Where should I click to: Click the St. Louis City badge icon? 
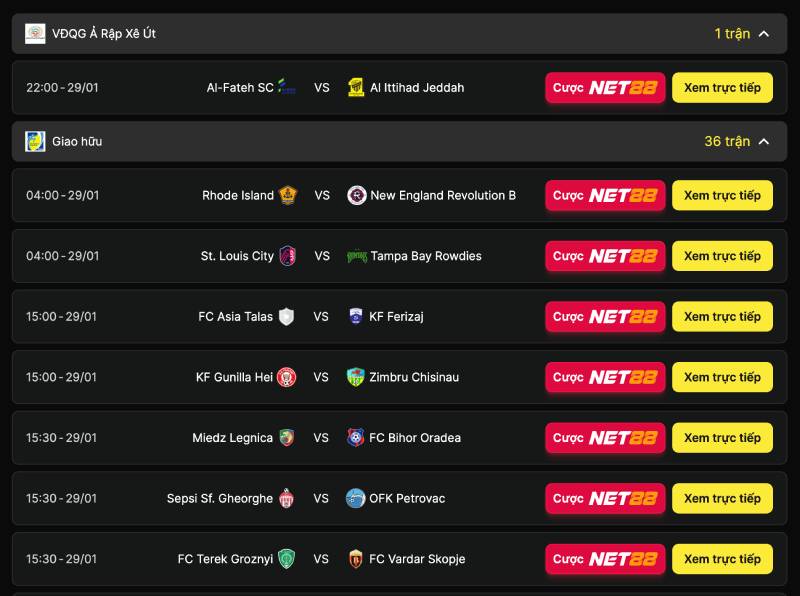(288, 256)
